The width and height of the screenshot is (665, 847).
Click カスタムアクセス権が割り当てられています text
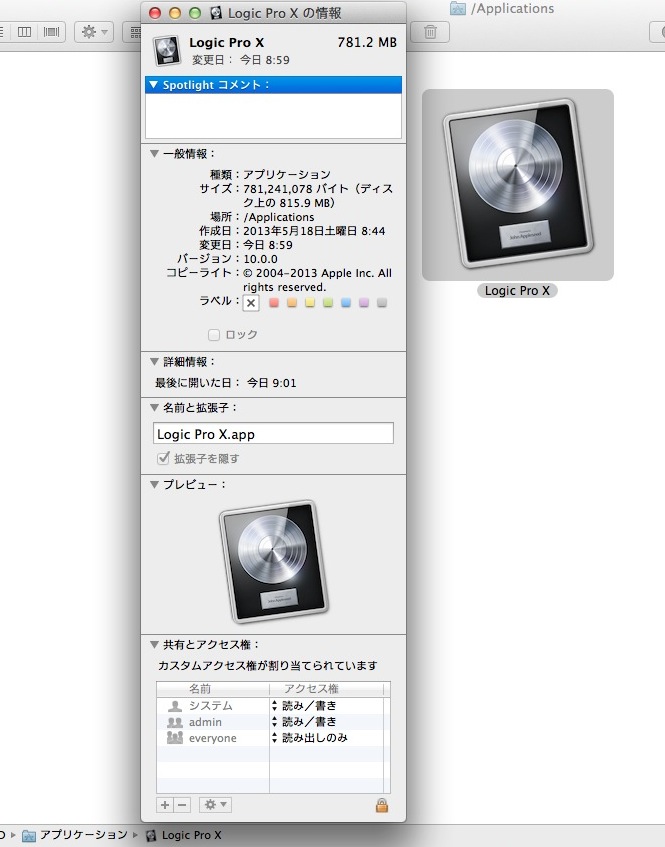[x=267, y=666]
